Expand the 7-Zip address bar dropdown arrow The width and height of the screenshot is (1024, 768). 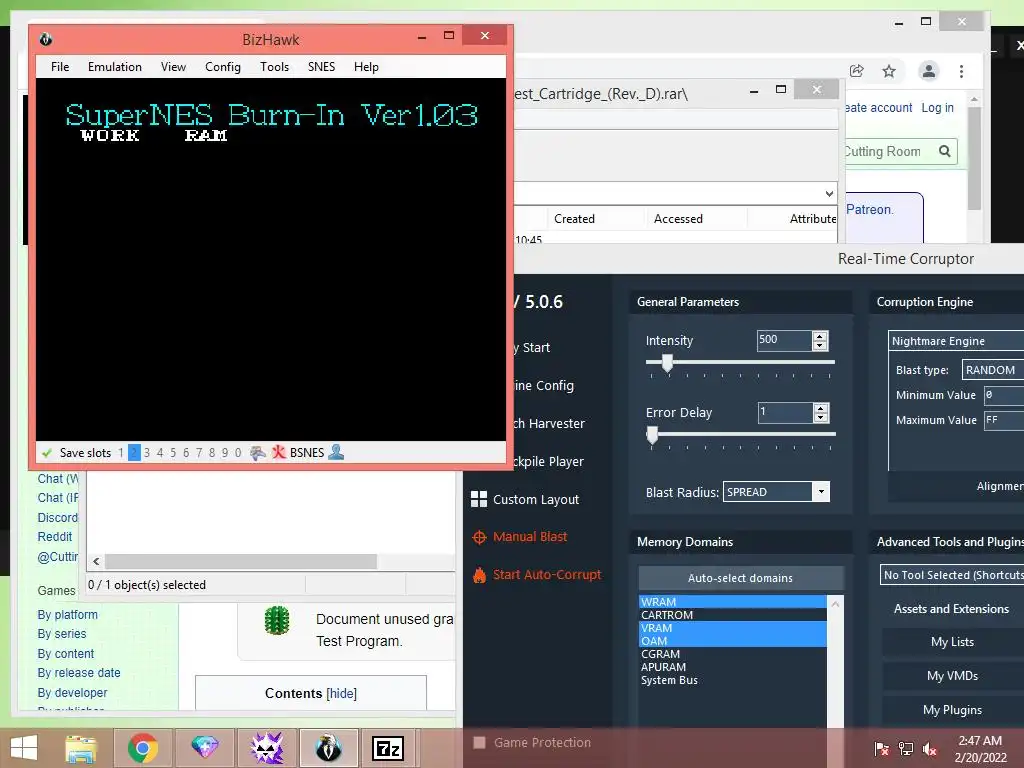pos(829,193)
